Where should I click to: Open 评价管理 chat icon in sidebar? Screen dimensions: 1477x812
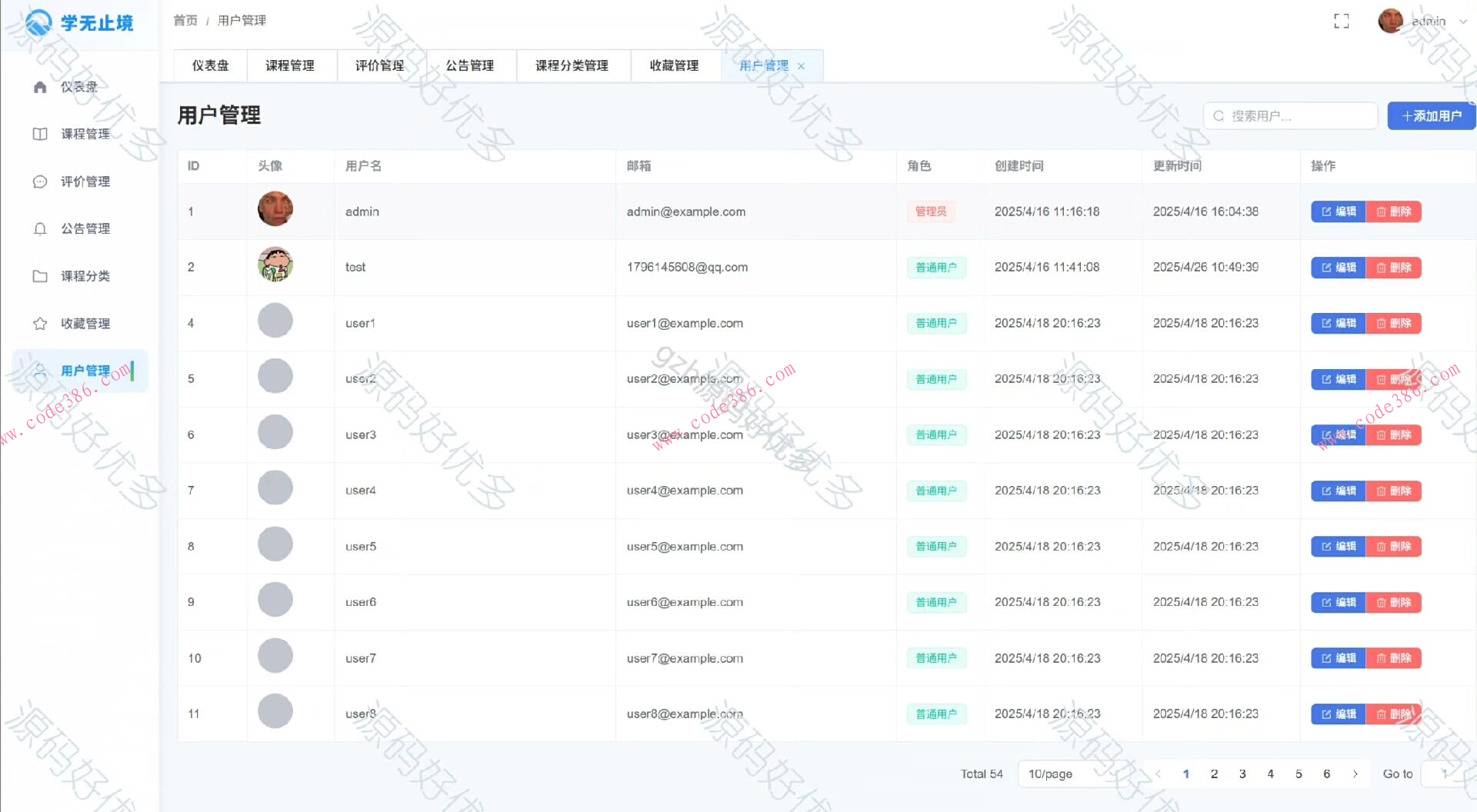coord(40,181)
